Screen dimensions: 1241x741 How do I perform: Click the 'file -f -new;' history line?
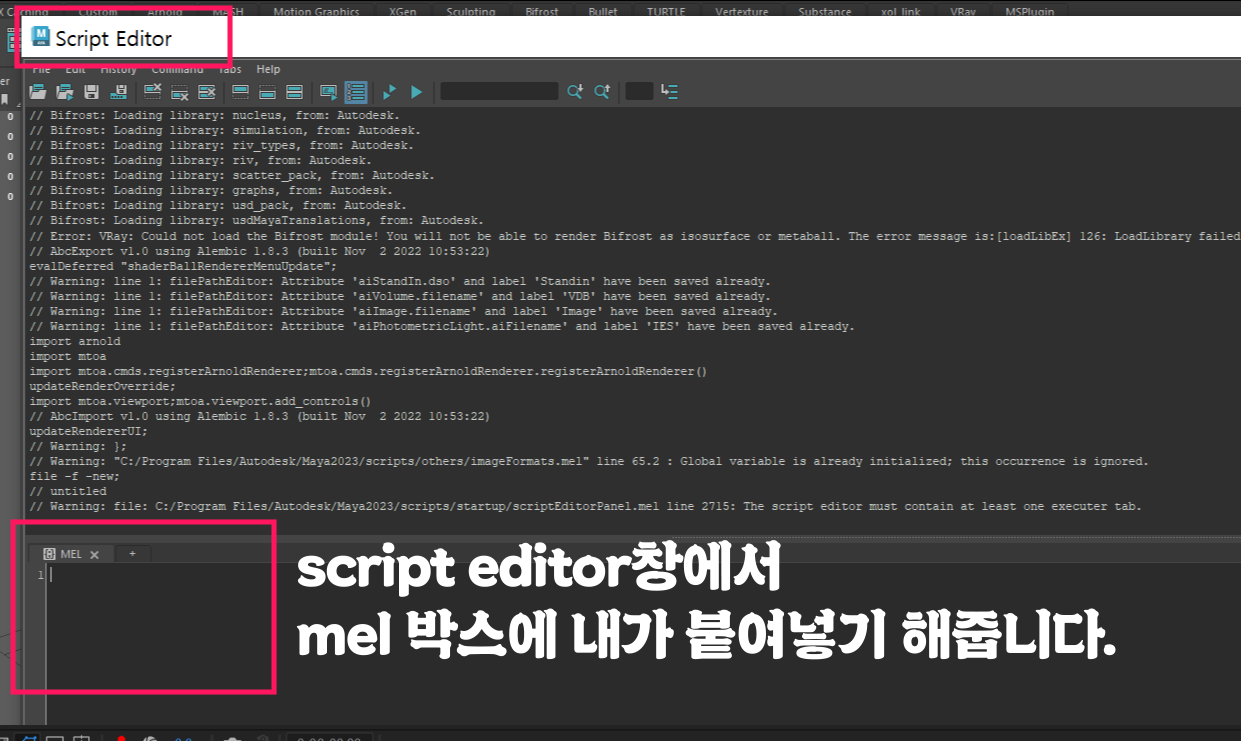coord(75,476)
